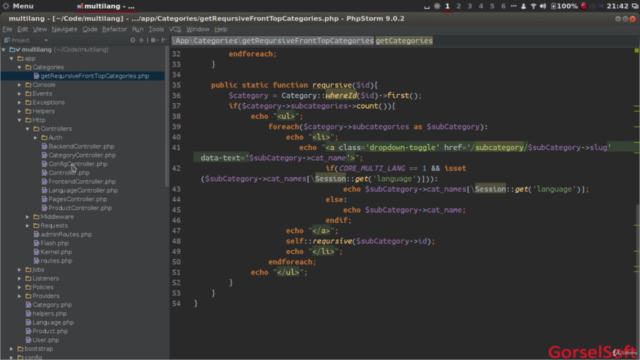Click the BackendController.php file icon

click(x=44, y=146)
